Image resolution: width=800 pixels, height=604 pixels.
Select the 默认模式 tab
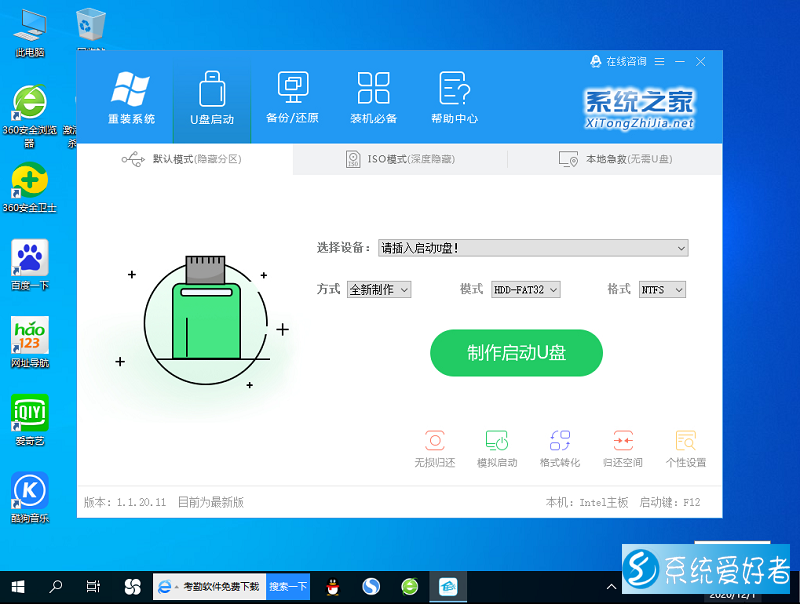pyautogui.click(x=184, y=159)
